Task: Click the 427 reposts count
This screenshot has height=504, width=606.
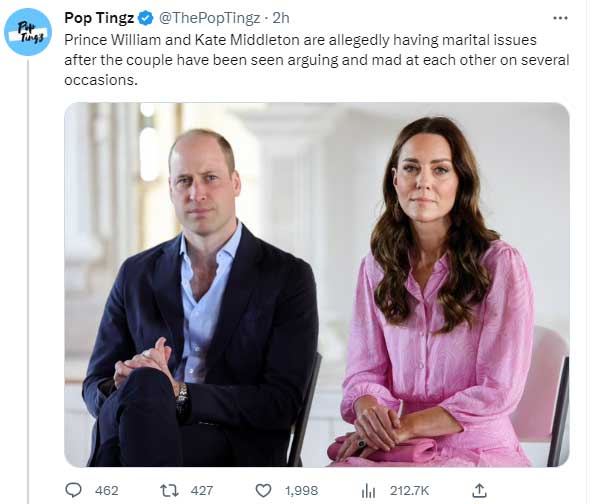Action: point(202,490)
